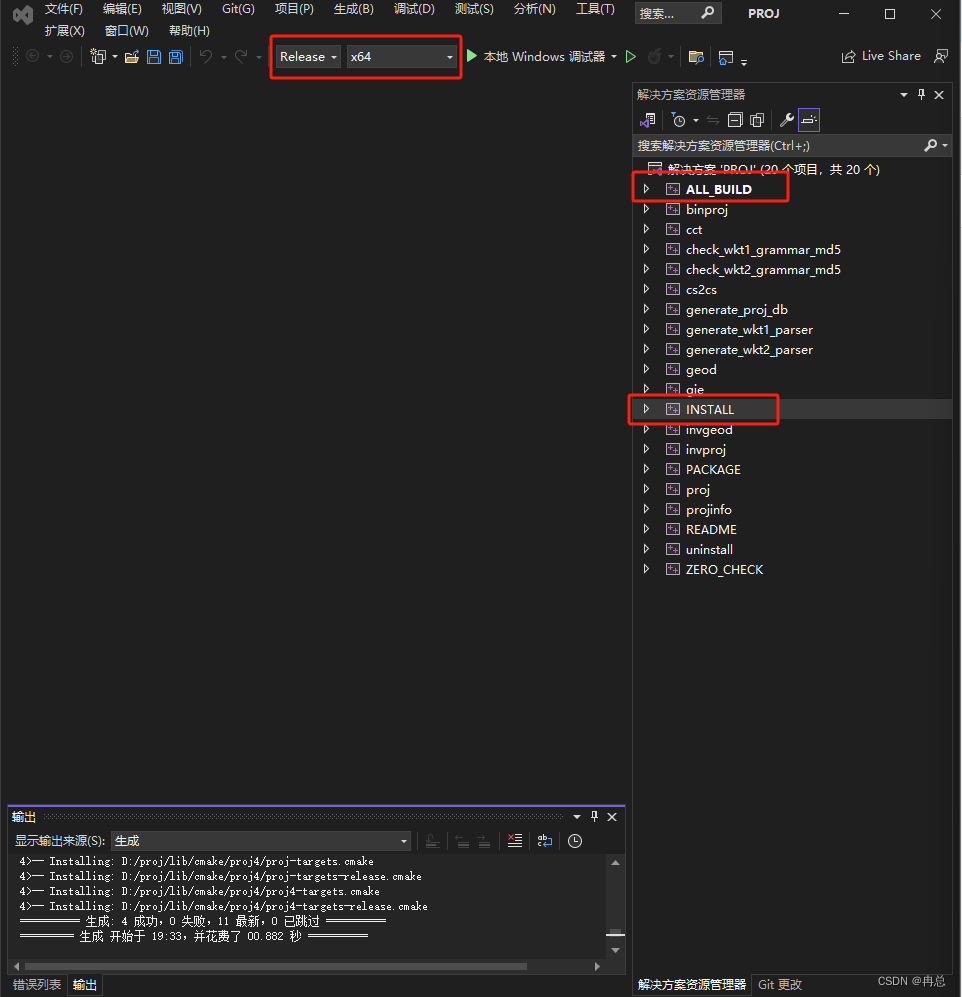Toggle Word Wrap in Output panel
Viewport: 962px width, 997px height.
click(545, 841)
